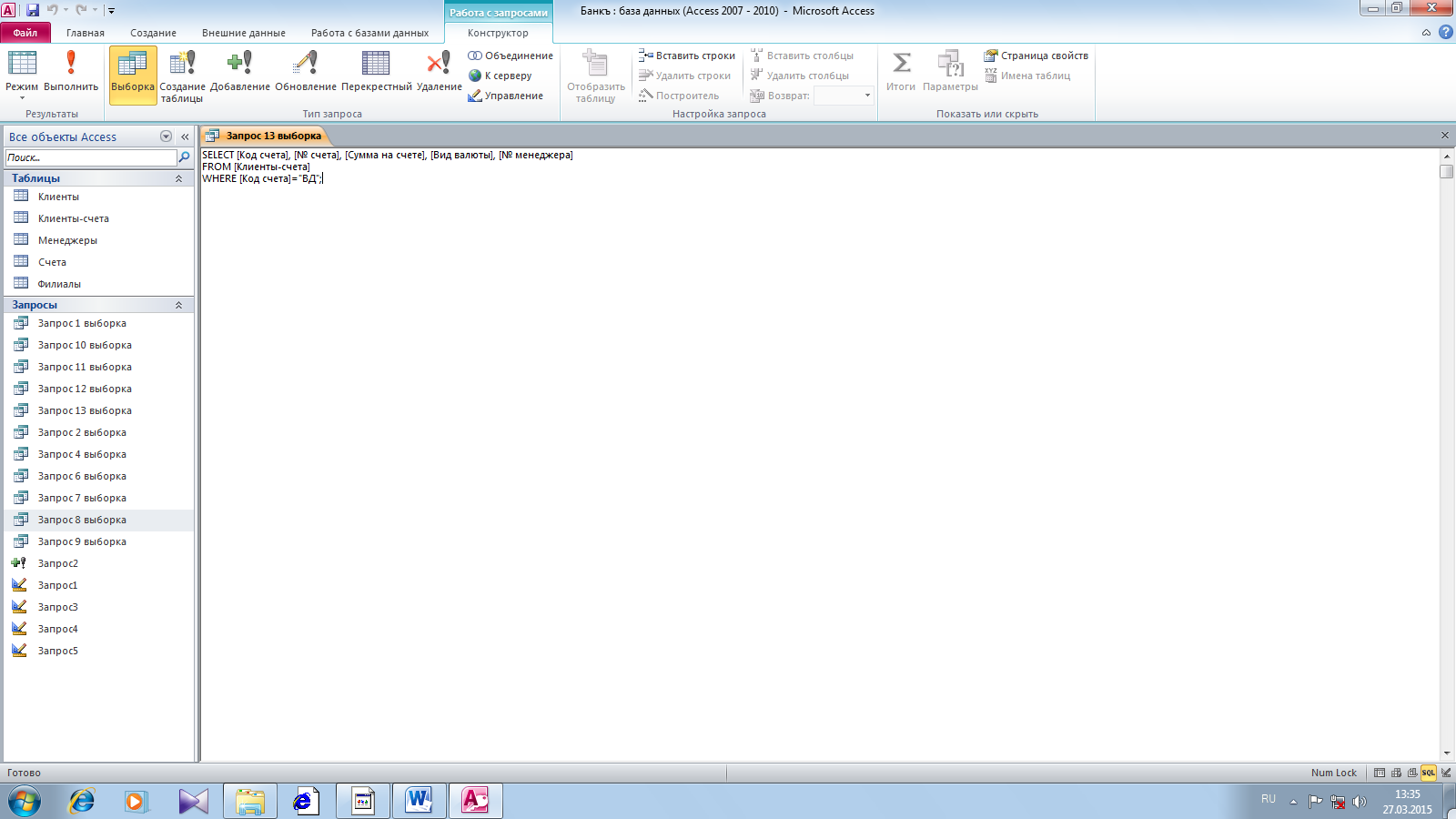Select the Выборка query type
1456x819 pixels.
click(x=133, y=75)
